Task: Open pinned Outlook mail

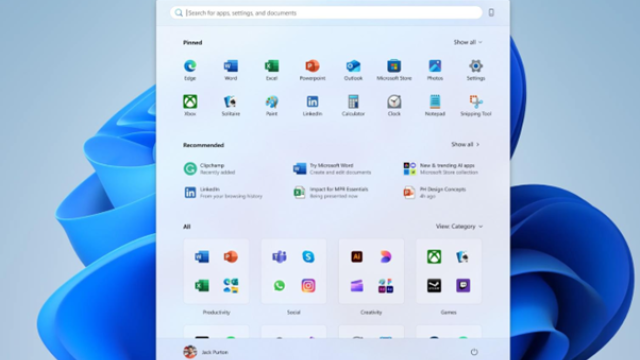Action: pos(353,70)
